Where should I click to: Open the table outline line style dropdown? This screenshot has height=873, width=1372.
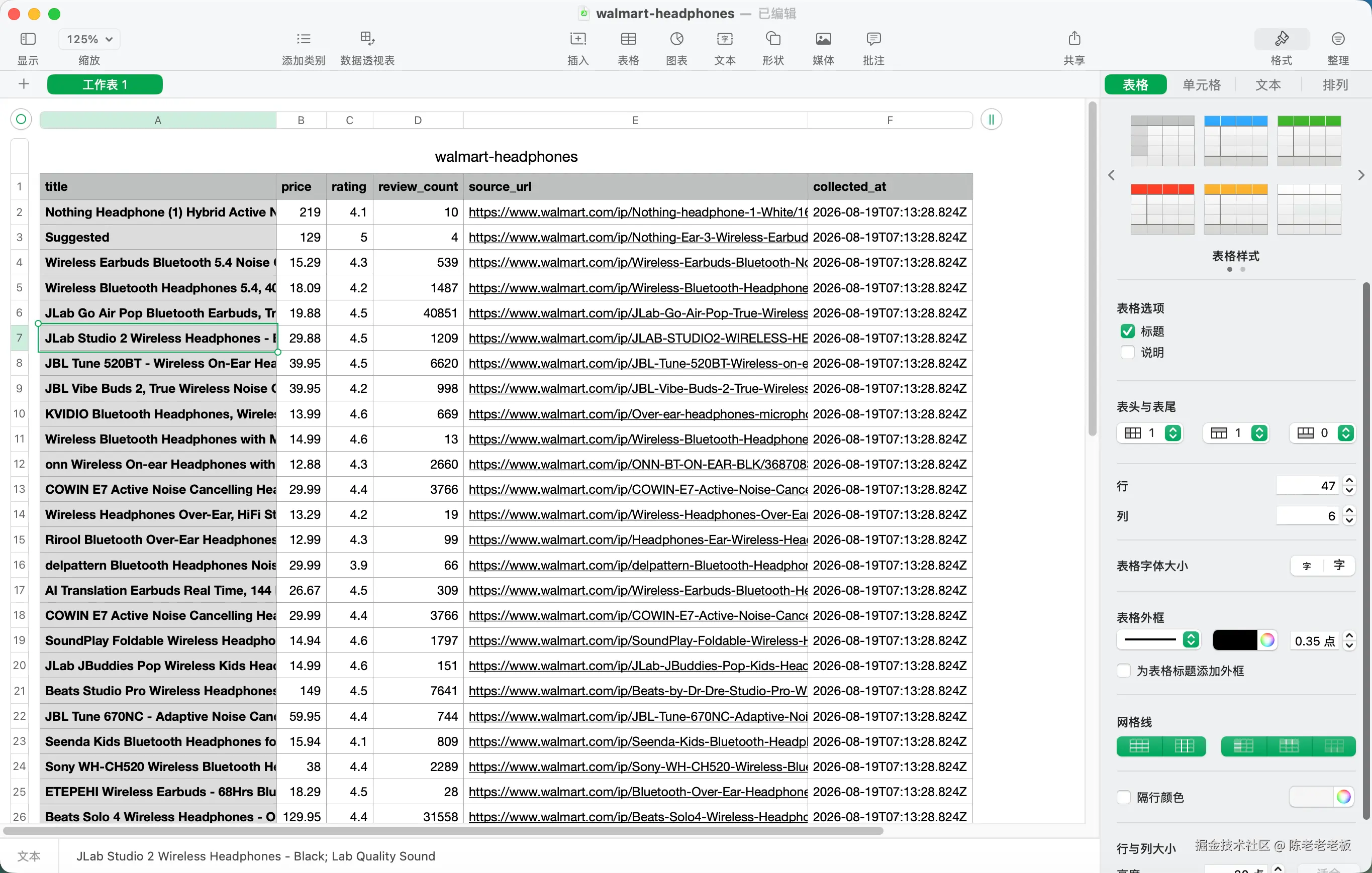(x=1158, y=640)
